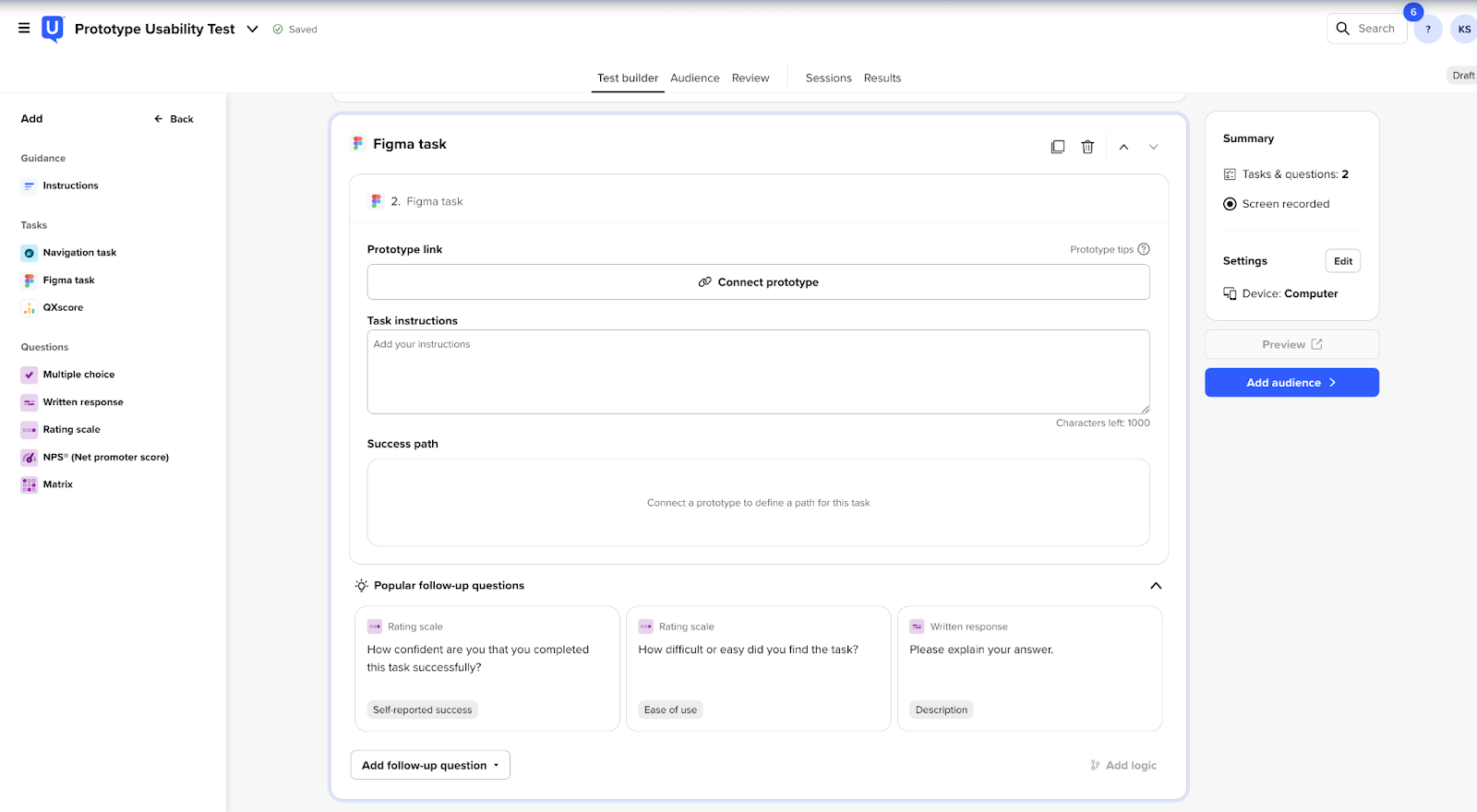1477x812 pixels.
Task: Add the 'How confident are you' rating question
Action: point(487,669)
